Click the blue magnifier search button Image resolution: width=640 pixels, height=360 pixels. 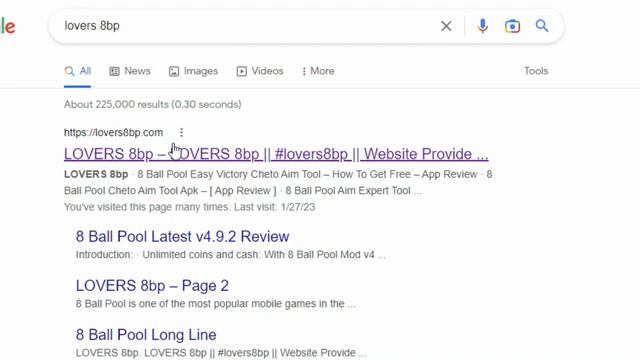(x=542, y=26)
